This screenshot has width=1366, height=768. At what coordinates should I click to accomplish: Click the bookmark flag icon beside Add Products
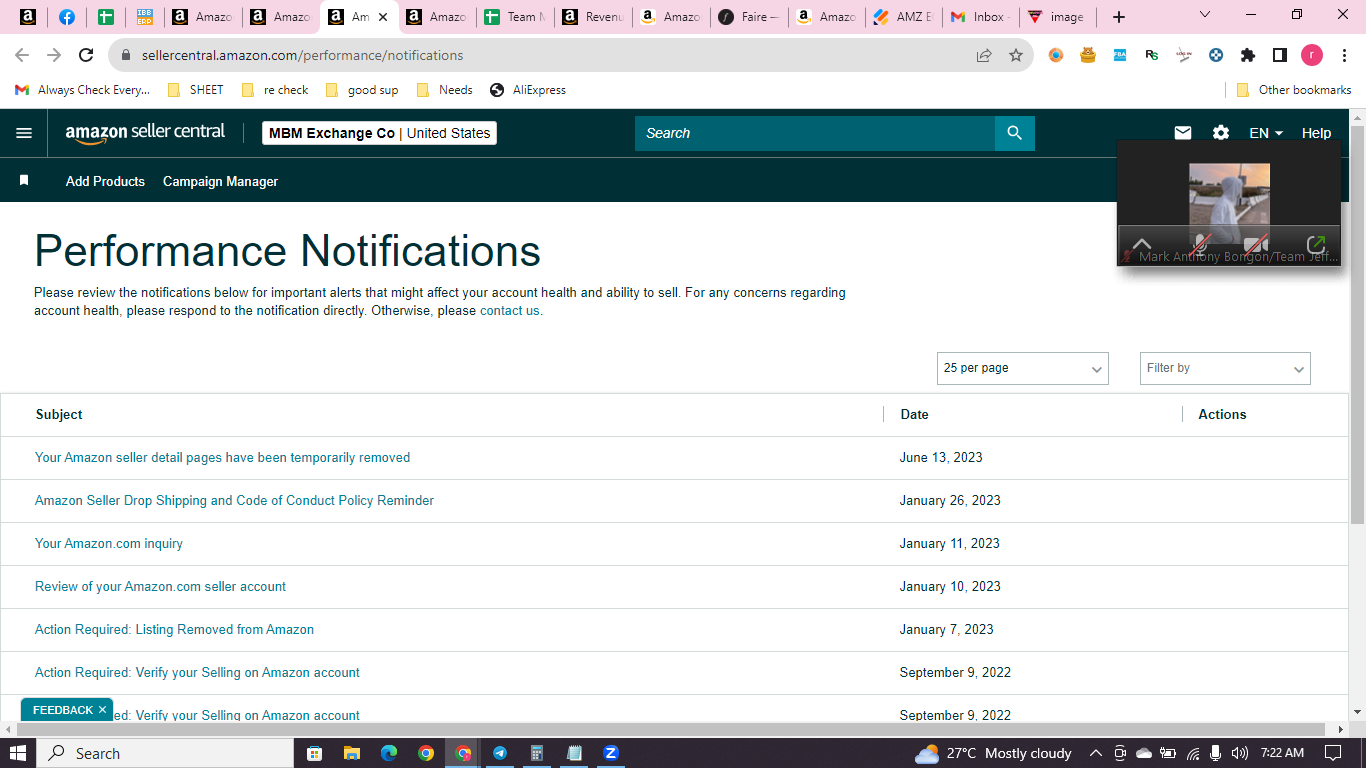24,181
